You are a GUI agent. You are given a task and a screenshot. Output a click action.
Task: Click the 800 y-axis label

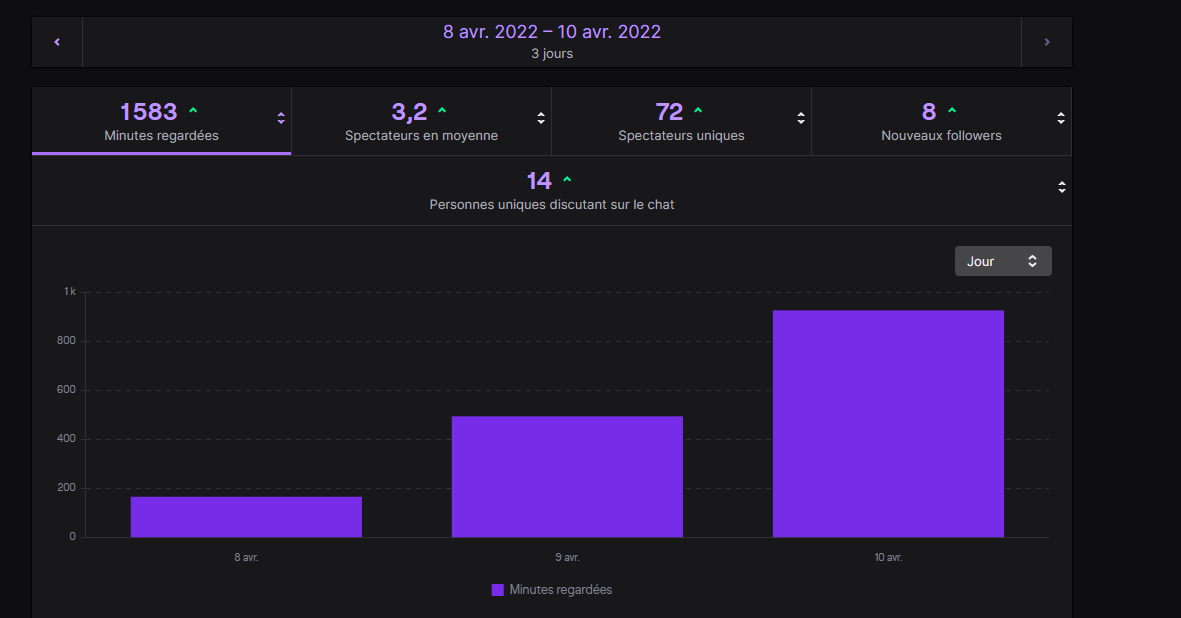coord(66,340)
